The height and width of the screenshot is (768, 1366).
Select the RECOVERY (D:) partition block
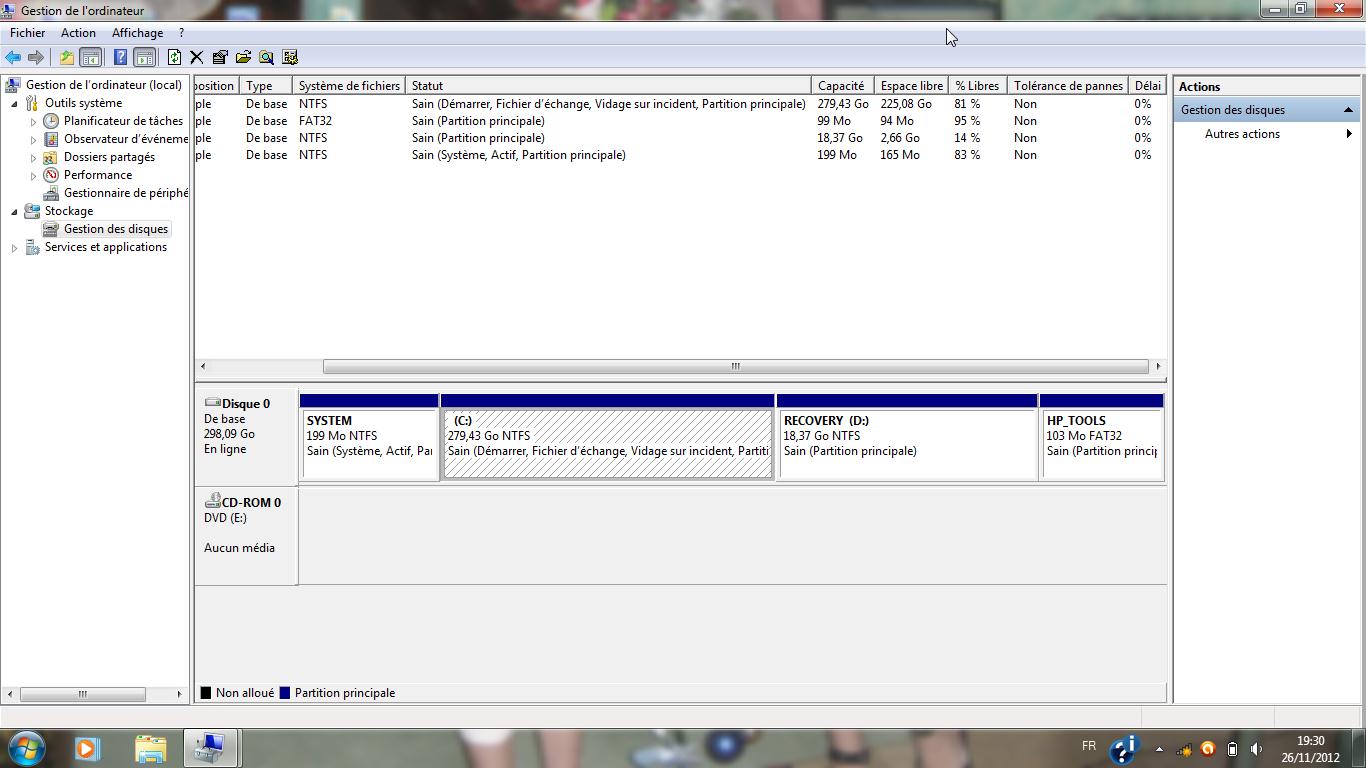(x=908, y=437)
